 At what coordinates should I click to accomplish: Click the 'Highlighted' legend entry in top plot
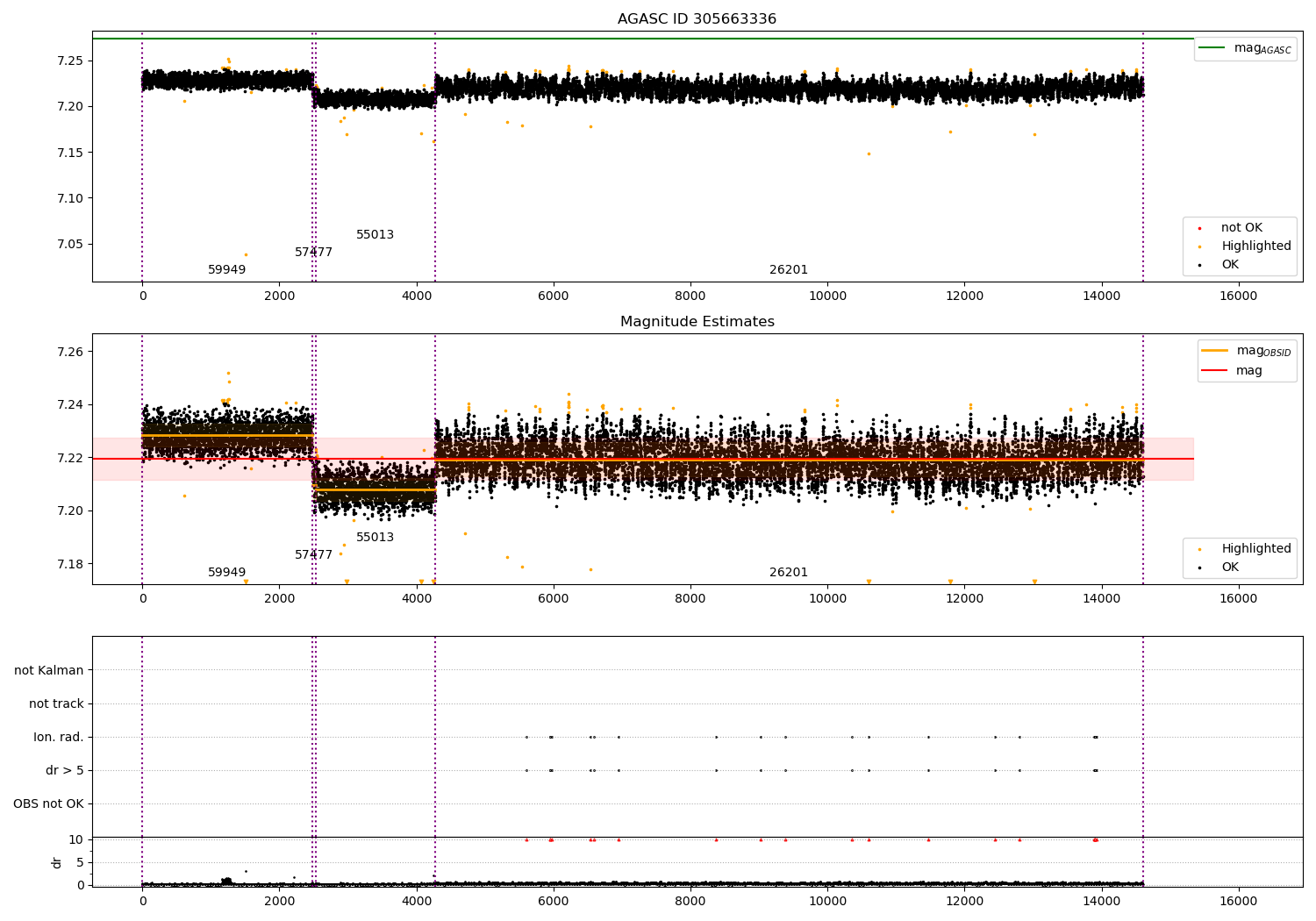coord(1255,246)
